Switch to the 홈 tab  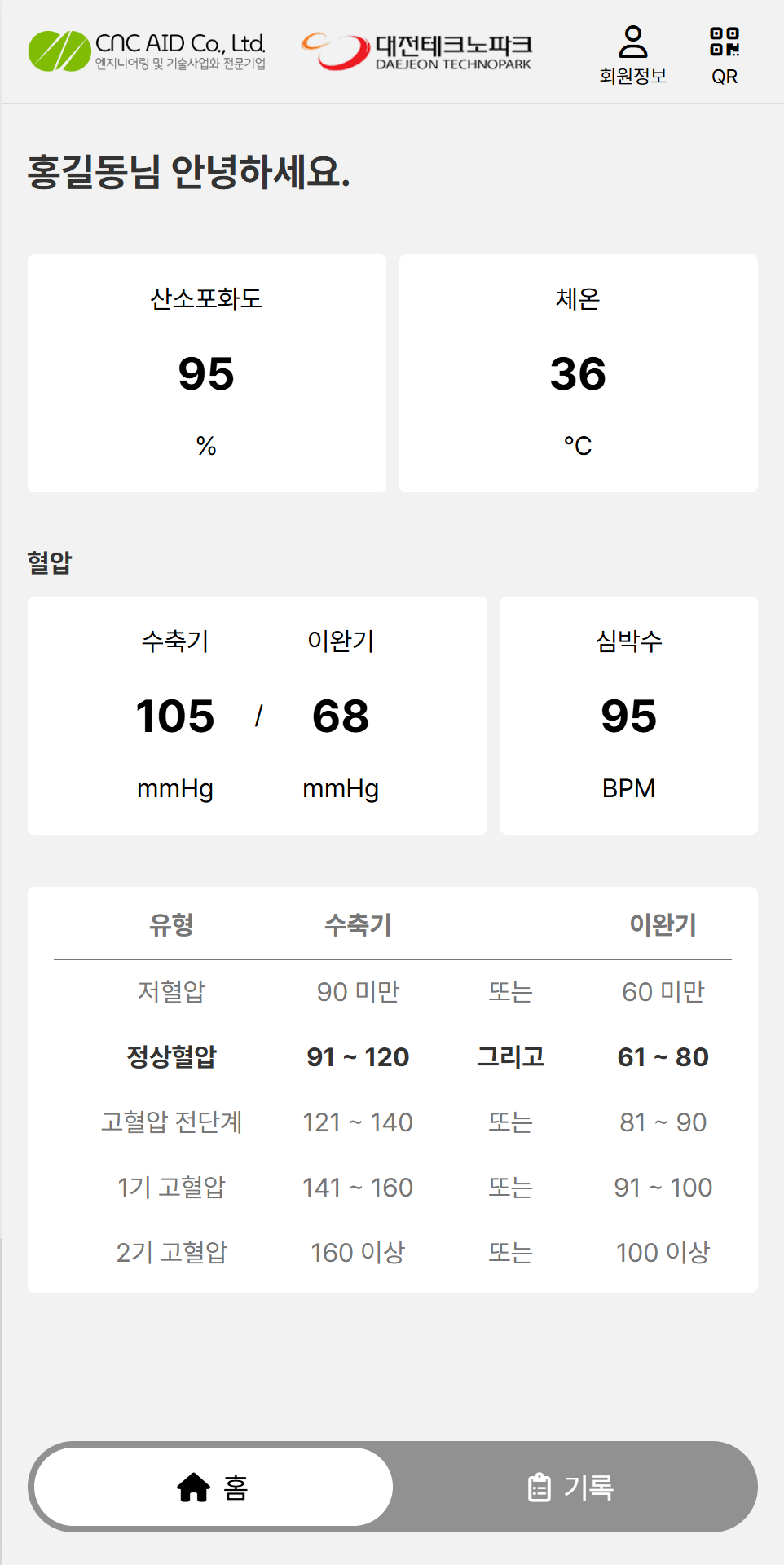click(x=212, y=1486)
